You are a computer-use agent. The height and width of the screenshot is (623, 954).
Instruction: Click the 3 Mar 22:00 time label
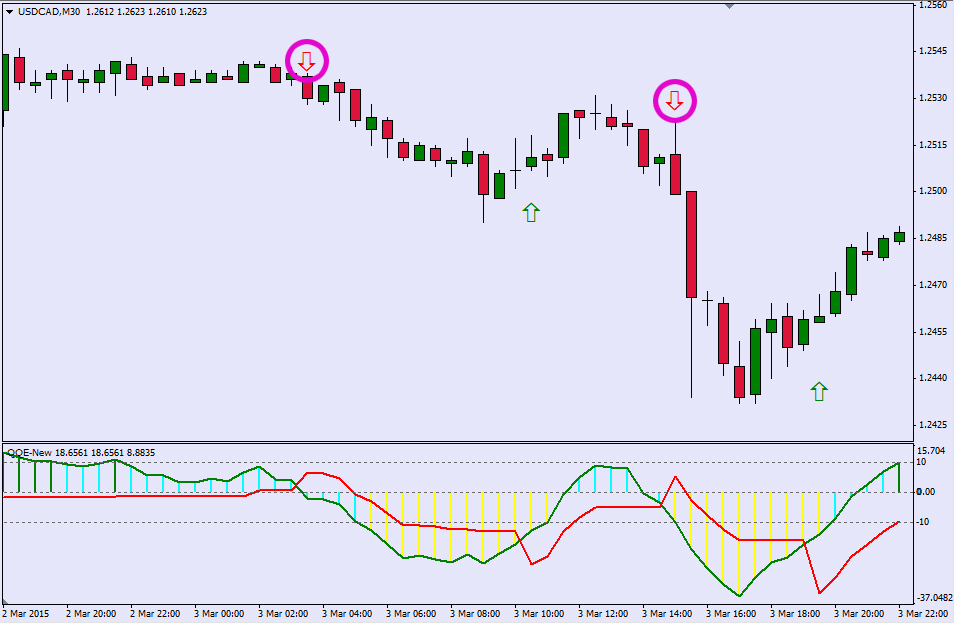coord(922,613)
